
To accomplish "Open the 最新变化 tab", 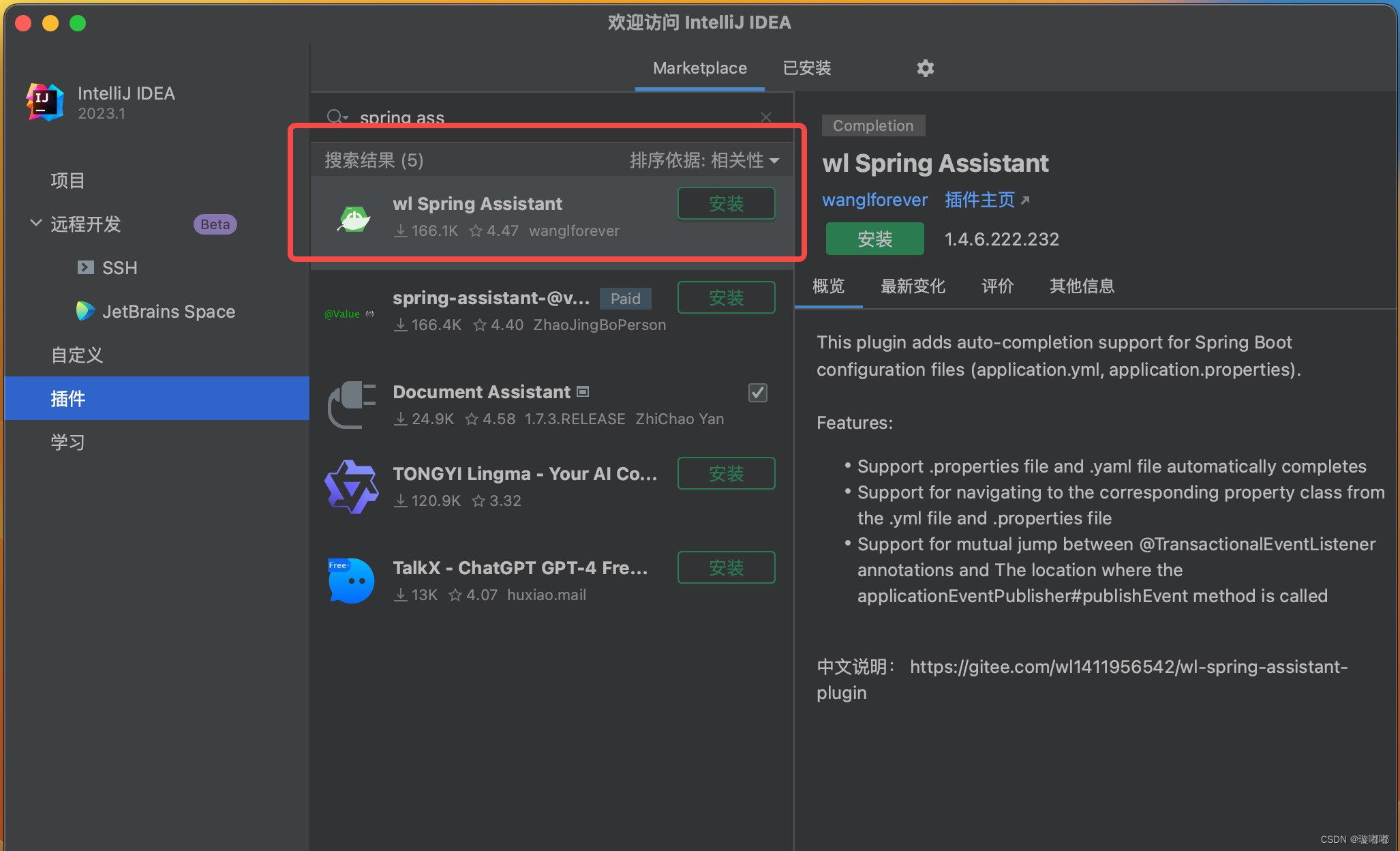I will (x=913, y=286).
